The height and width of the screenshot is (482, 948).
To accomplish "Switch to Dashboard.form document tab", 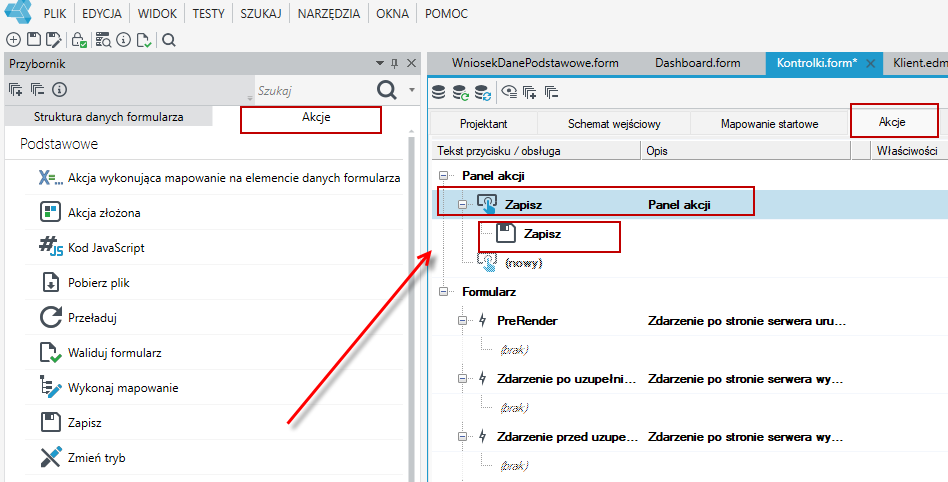I will click(698, 63).
